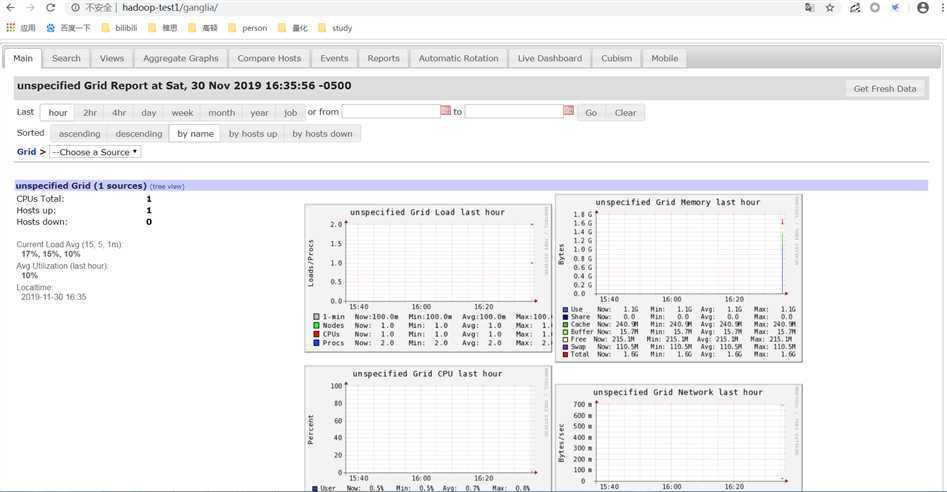947x492 pixels.
Task: Open Chrome's three-dot menu
Action: click(x=943, y=8)
